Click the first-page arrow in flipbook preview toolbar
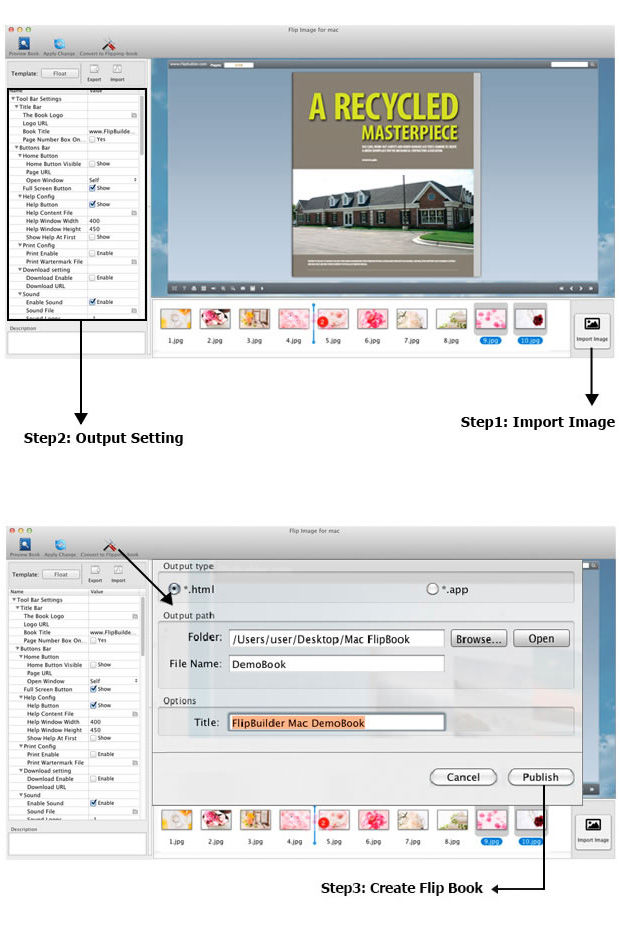The width and height of the screenshot is (620, 935). click(561, 288)
